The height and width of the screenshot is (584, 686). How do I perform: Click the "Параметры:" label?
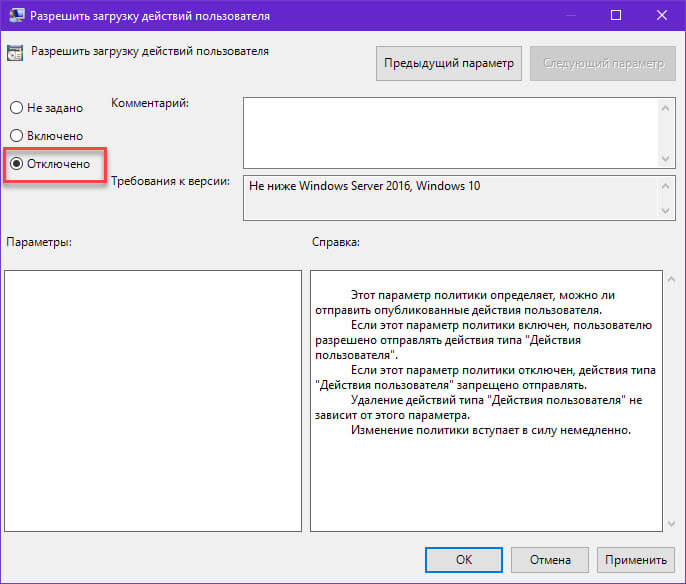click(x=39, y=242)
